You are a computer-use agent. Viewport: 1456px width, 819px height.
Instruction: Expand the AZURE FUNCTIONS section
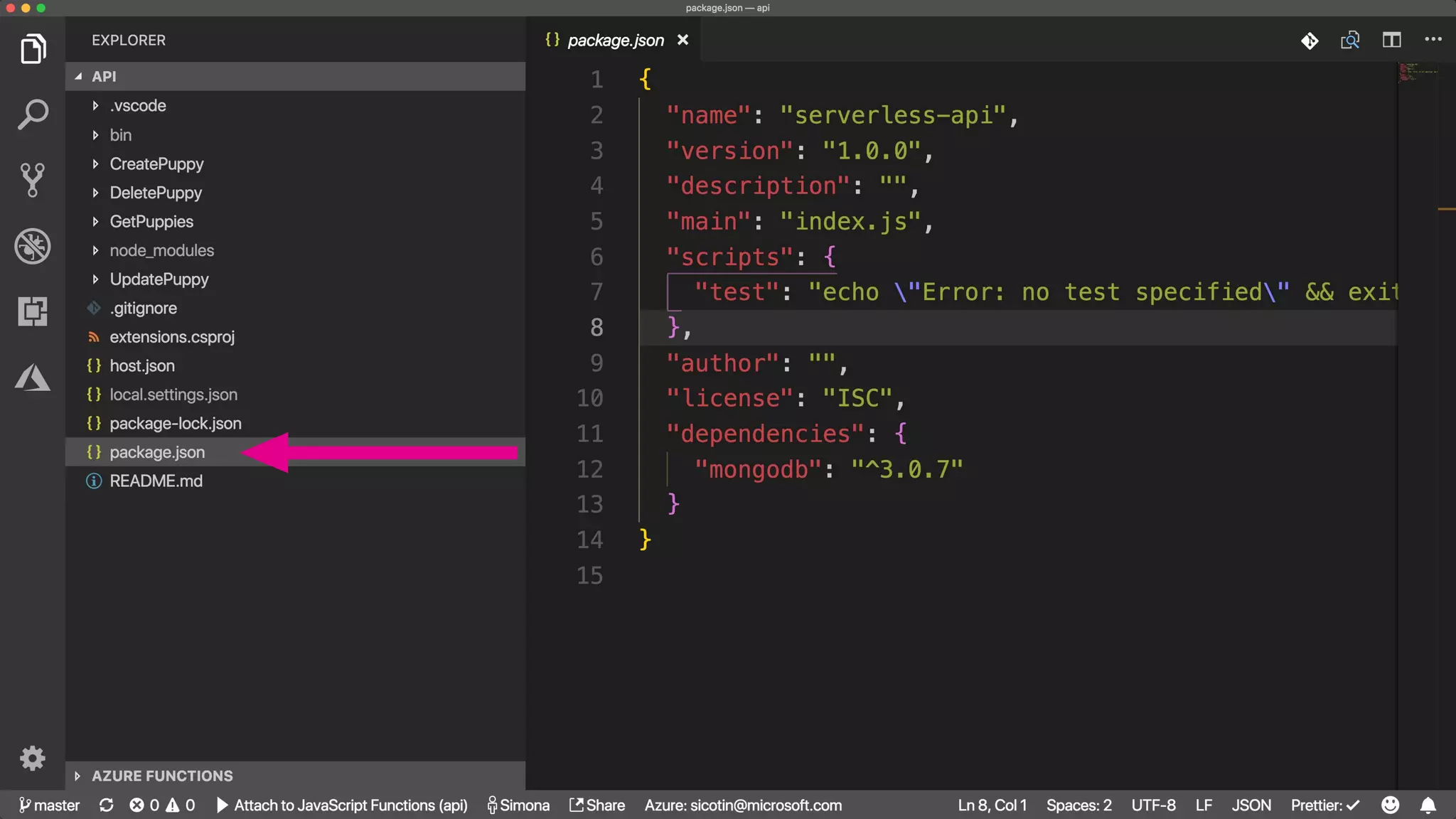pos(161,776)
